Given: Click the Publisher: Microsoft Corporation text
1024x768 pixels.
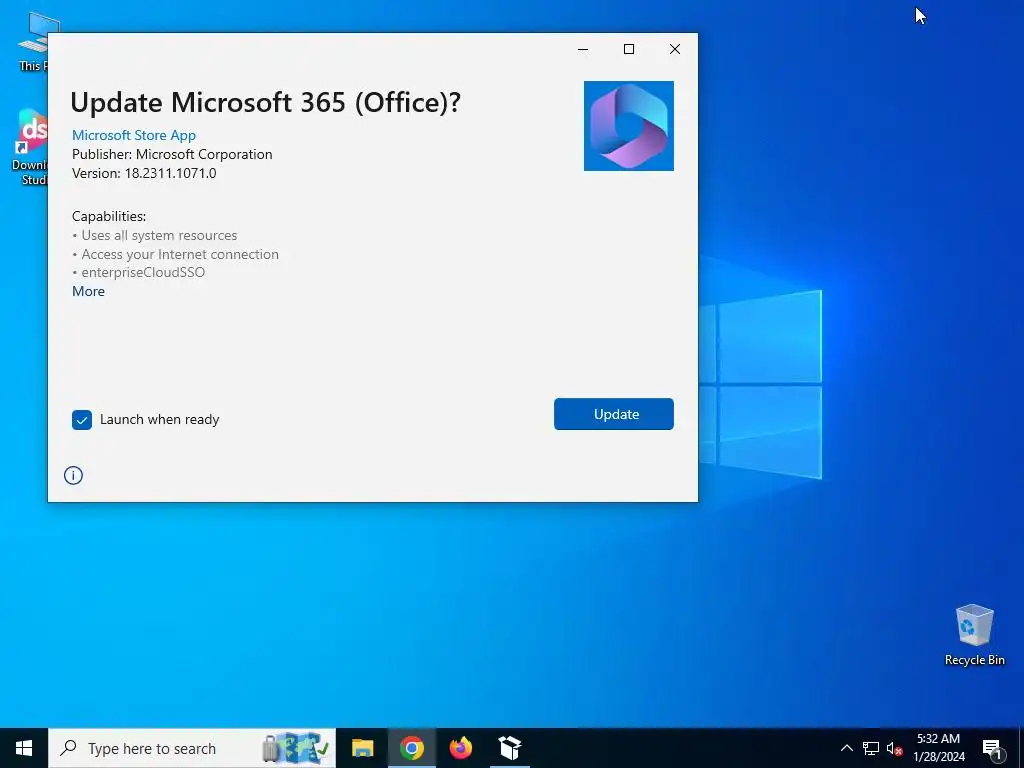Looking at the screenshot, I should (172, 154).
